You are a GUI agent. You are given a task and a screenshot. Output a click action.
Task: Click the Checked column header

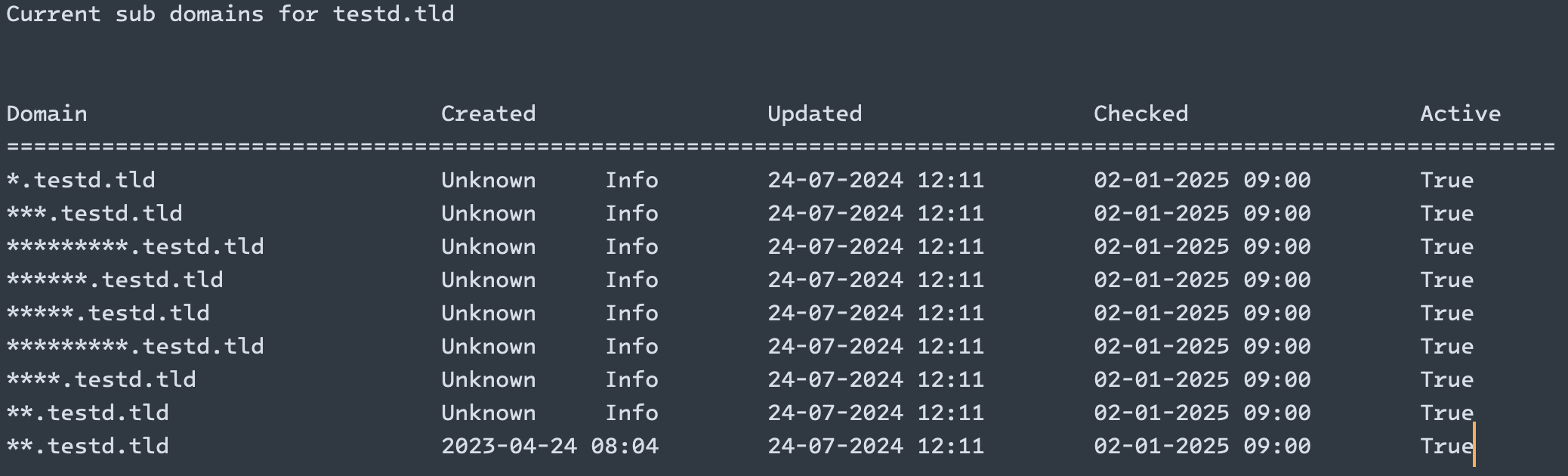click(x=1141, y=113)
